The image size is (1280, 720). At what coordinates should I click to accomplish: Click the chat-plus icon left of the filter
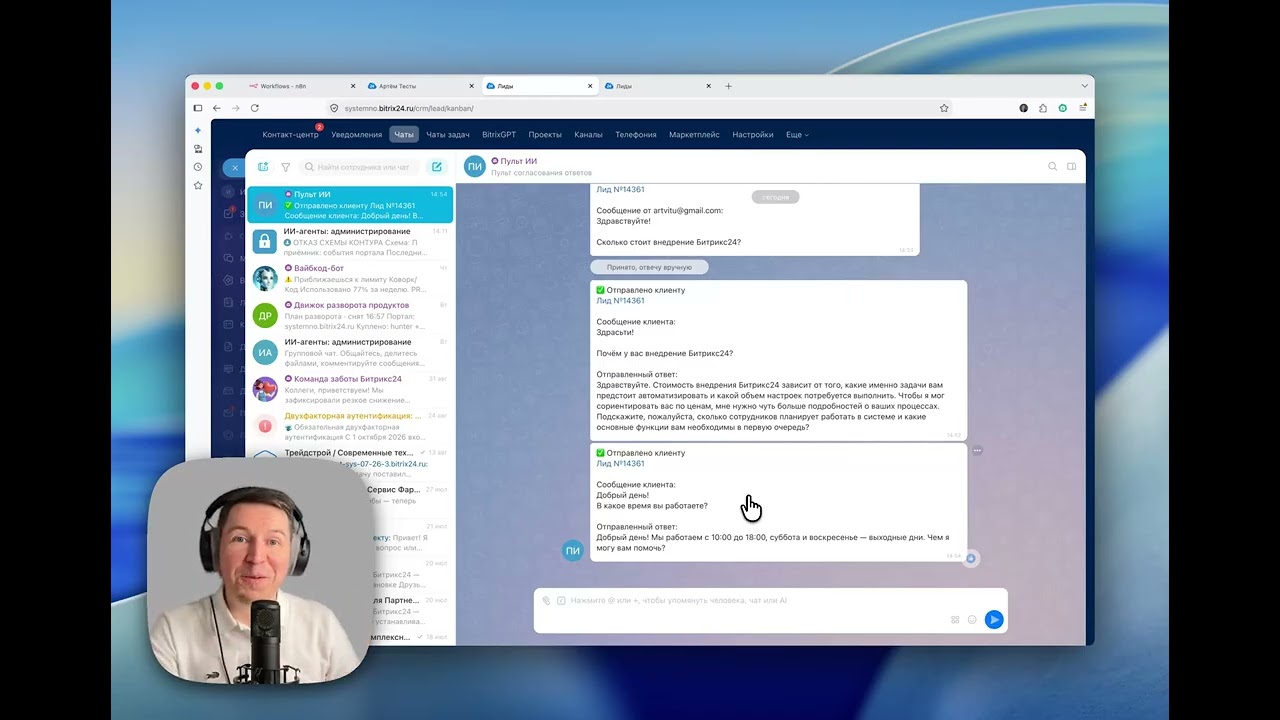pos(263,167)
